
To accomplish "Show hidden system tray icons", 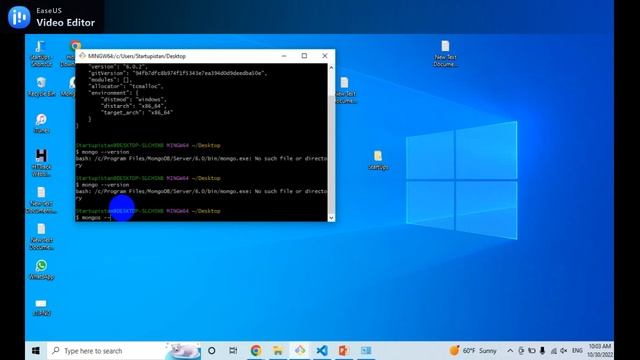I will coord(510,351).
